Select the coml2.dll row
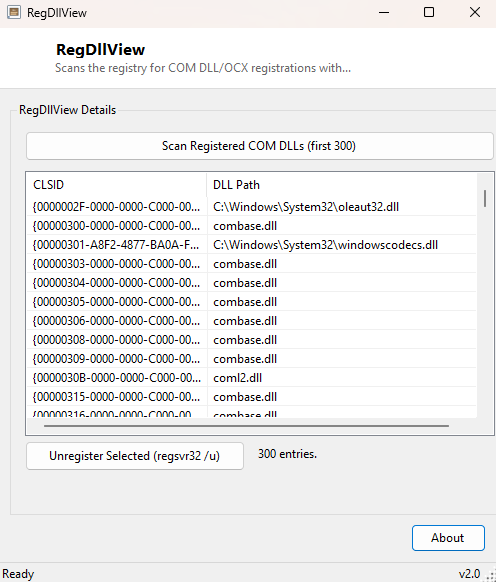Image resolution: width=496 pixels, height=582 pixels. coord(252,377)
